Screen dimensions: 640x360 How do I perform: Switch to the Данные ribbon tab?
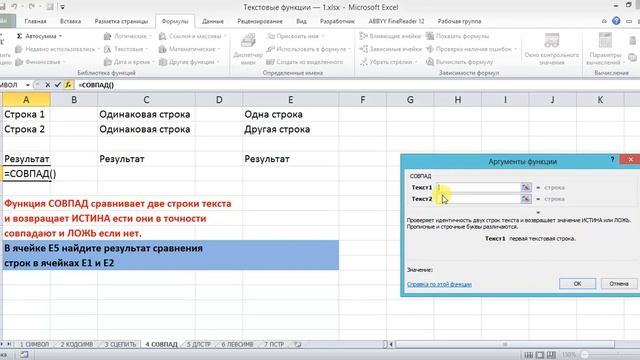click(213, 21)
